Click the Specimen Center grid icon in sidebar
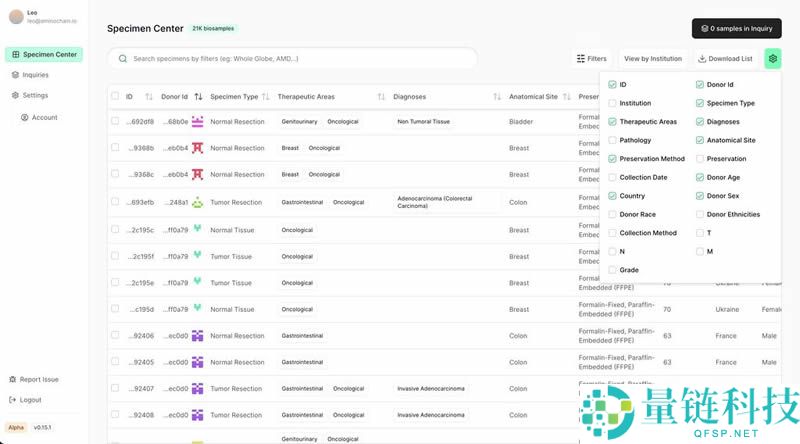The image size is (800, 444). pyautogui.click(x=16, y=54)
